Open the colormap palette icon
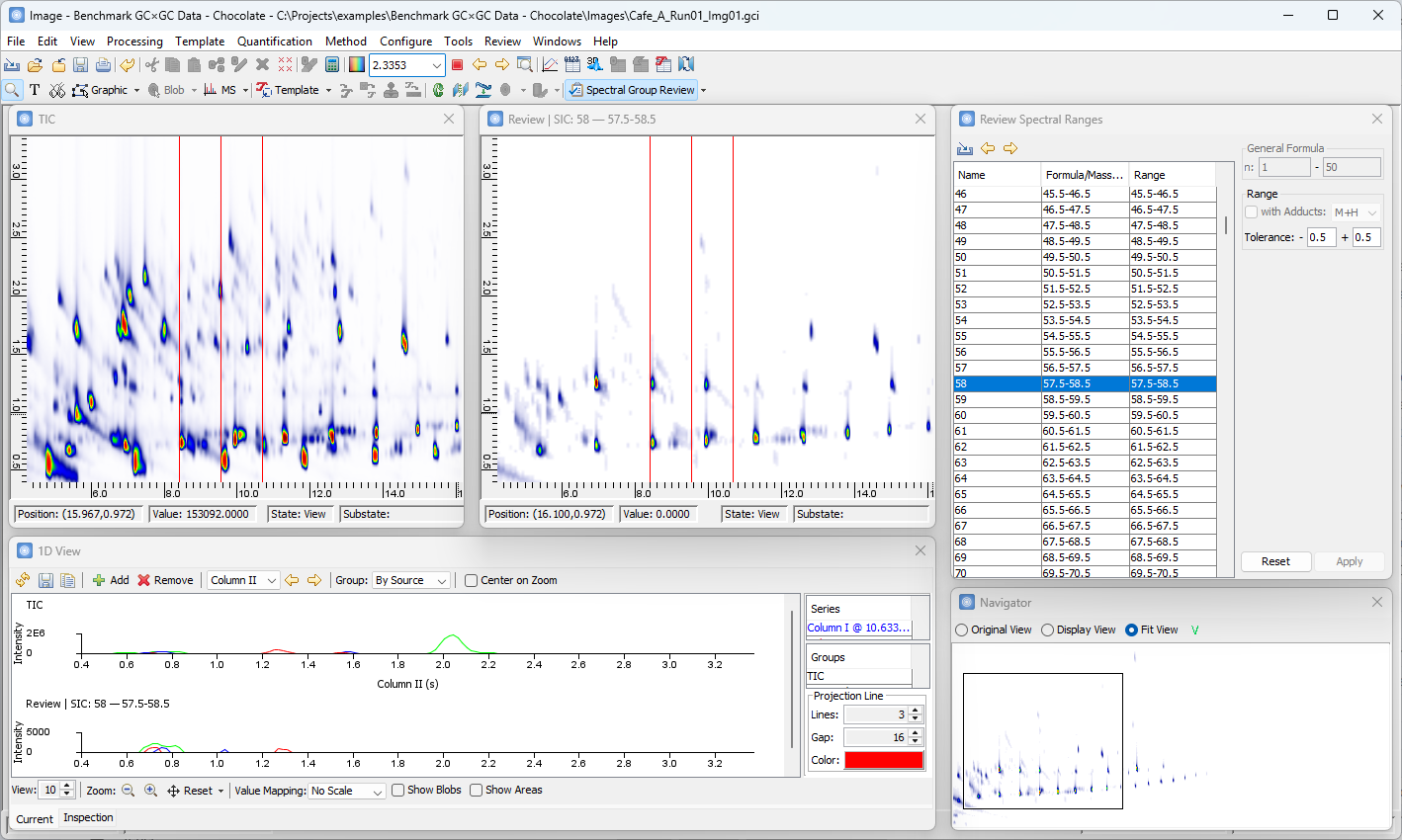1402x840 pixels. tap(355, 64)
